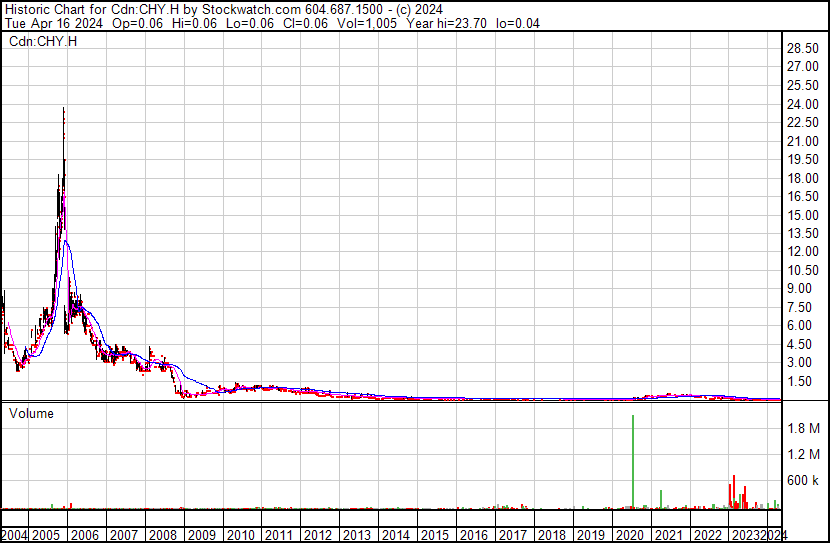Screen dimensions: 830x543
Task: Click the 2011 year label
Action: pyautogui.click(x=279, y=535)
